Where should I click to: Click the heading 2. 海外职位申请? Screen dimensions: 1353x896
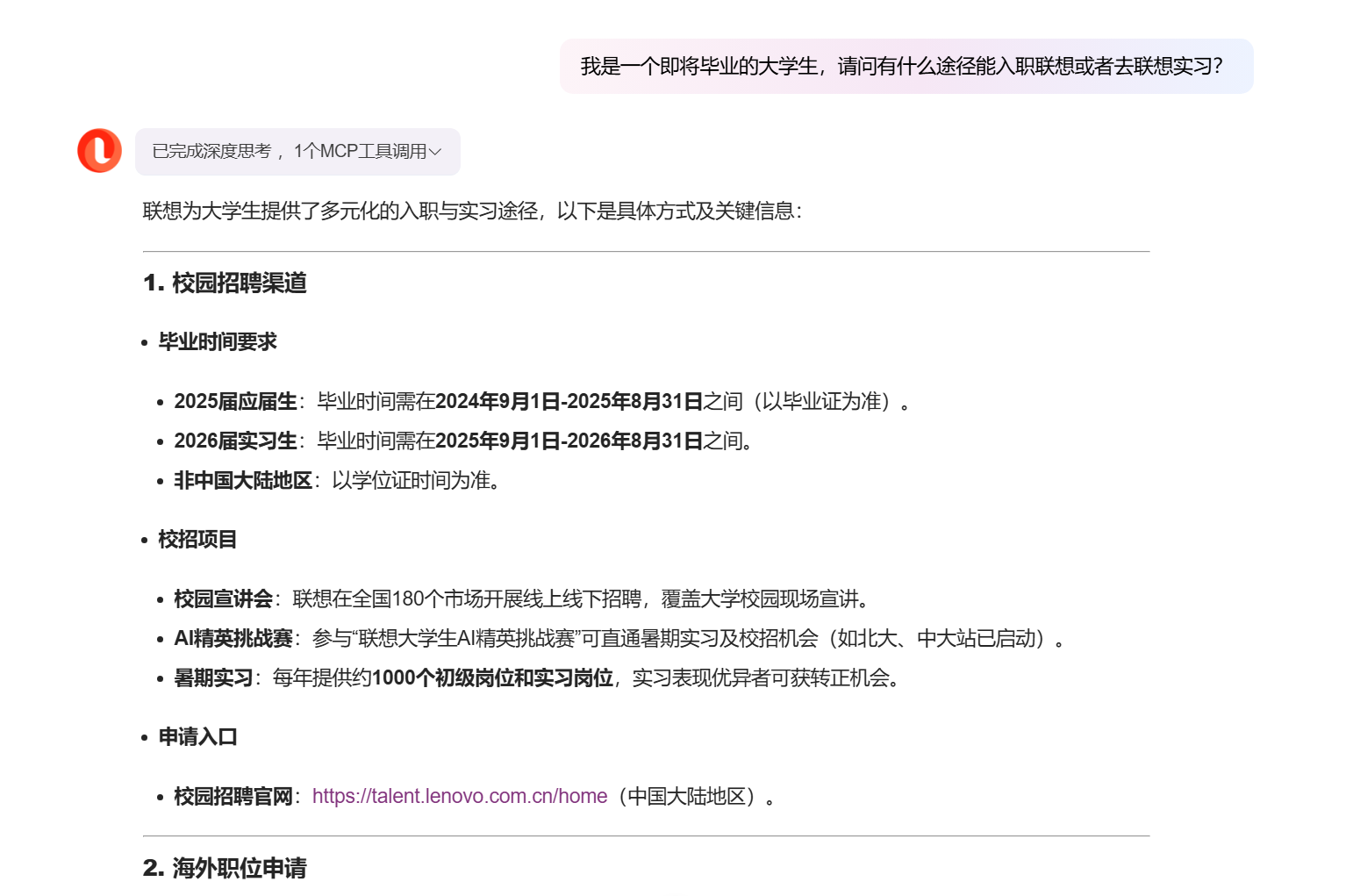click(225, 868)
